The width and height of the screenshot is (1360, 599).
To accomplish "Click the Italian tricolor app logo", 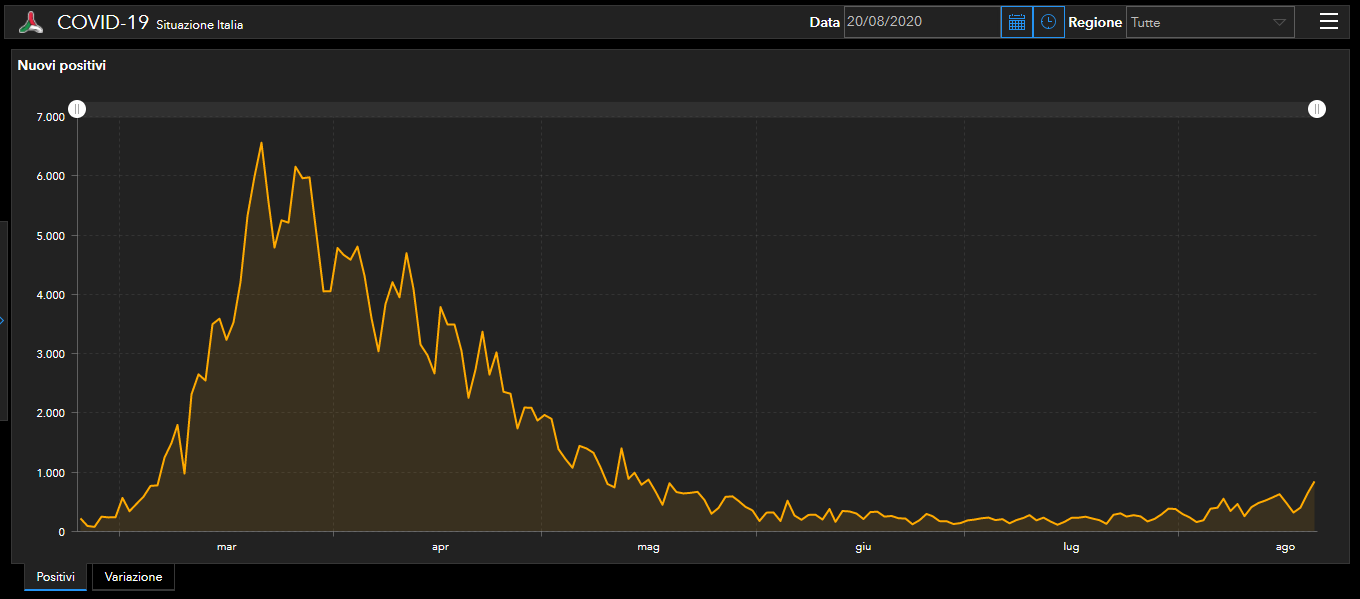I will click(x=32, y=22).
